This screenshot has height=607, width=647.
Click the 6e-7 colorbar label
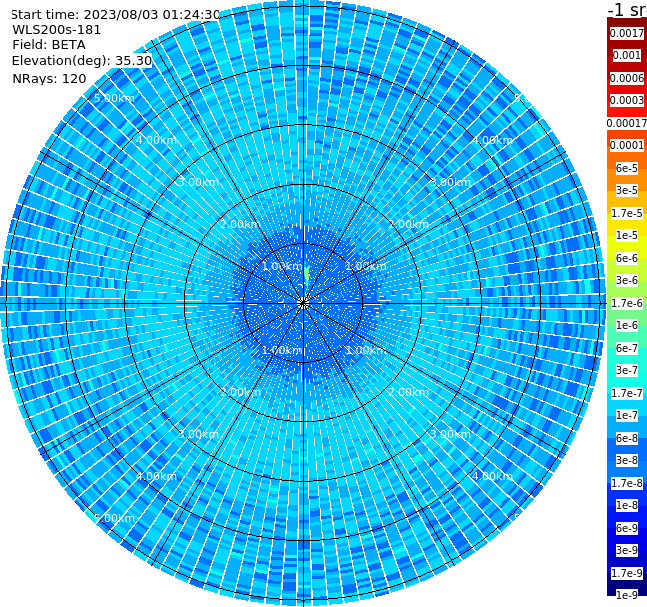tap(627, 348)
